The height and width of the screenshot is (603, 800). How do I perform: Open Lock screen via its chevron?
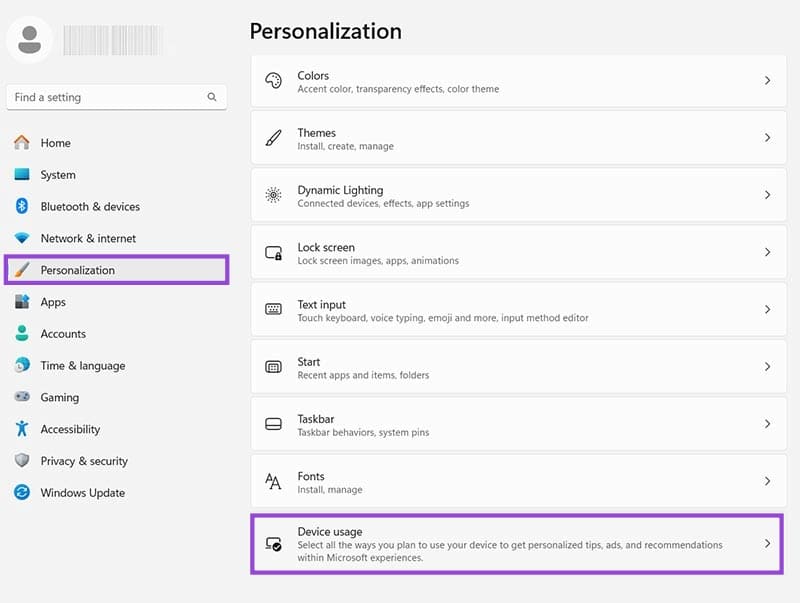[x=767, y=252]
